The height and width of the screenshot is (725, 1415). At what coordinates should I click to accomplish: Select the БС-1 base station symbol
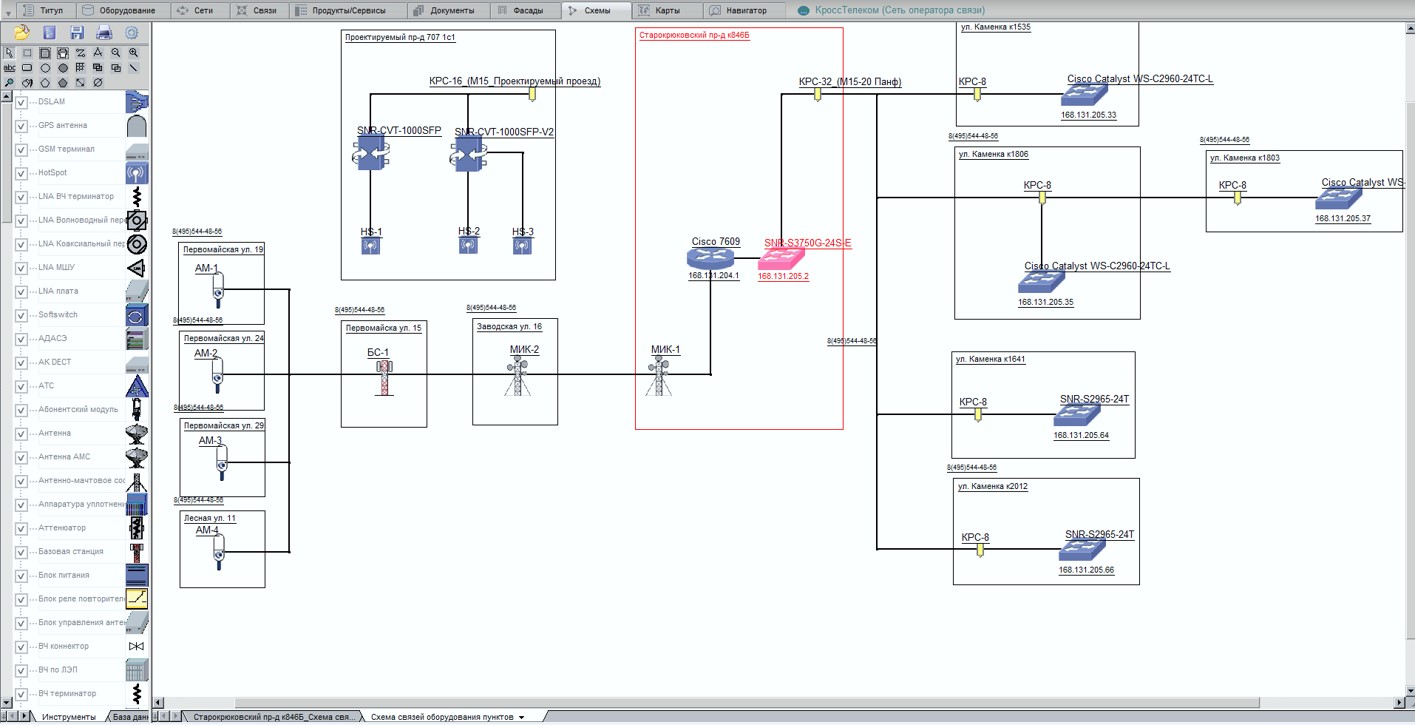pyautogui.click(x=383, y=378)
